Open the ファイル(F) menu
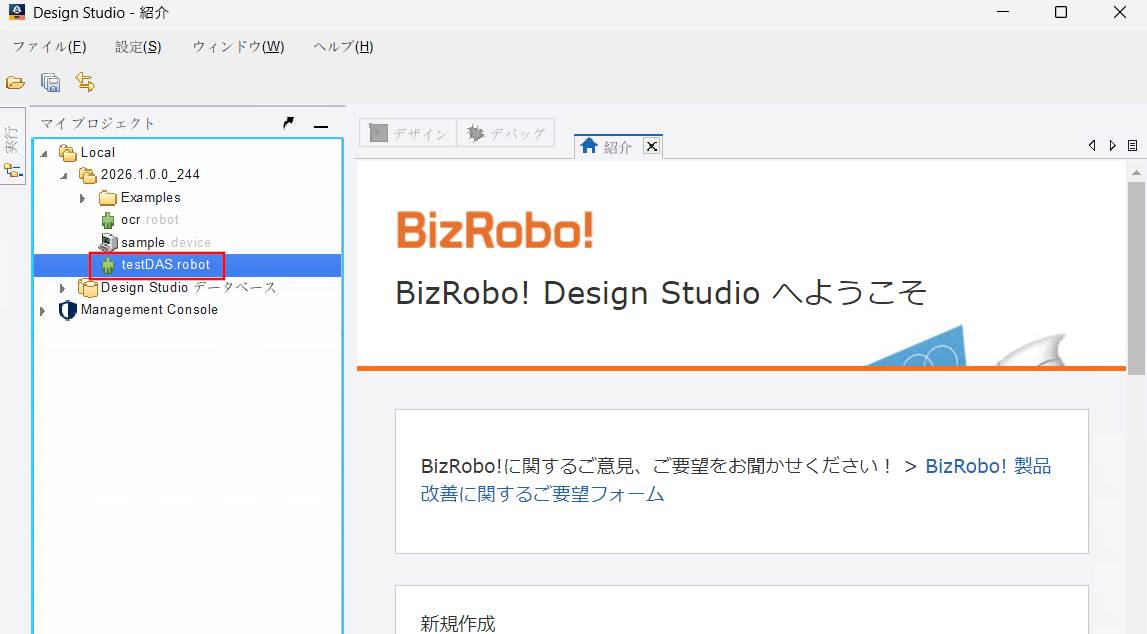1147x634 pixels. [x=49, y=47]
